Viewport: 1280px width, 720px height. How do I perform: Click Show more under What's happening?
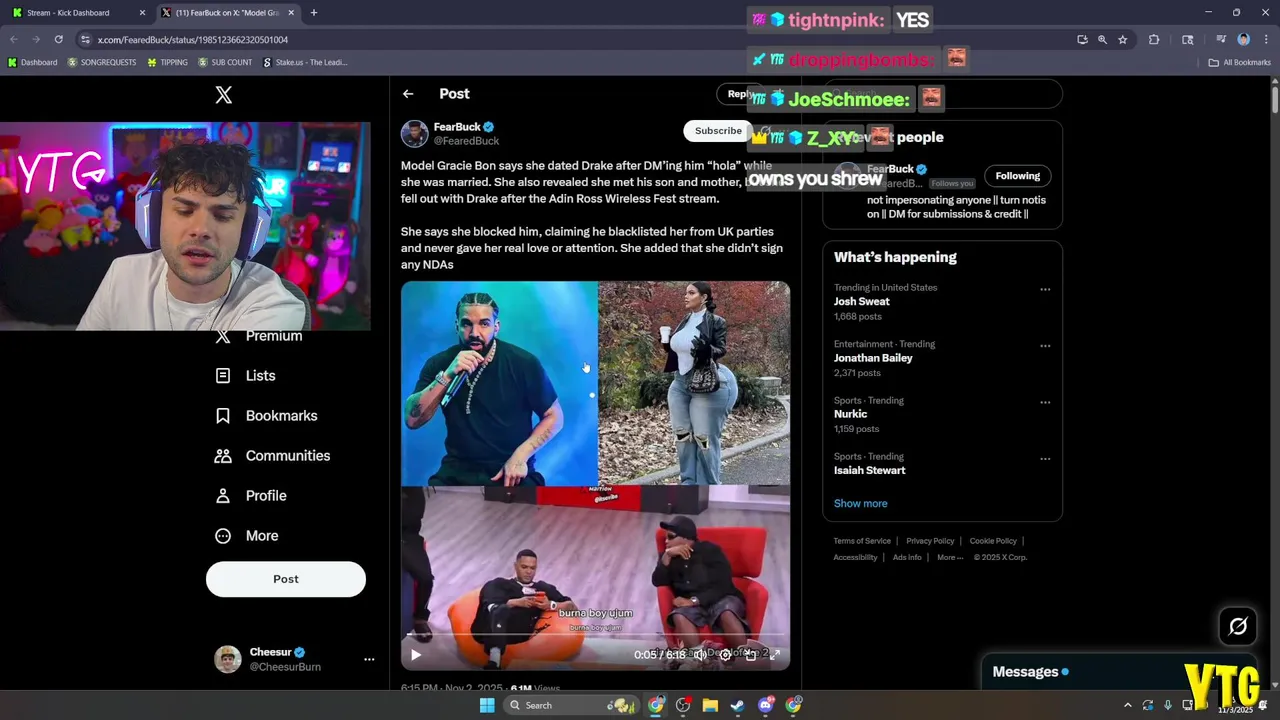[860, 504]
